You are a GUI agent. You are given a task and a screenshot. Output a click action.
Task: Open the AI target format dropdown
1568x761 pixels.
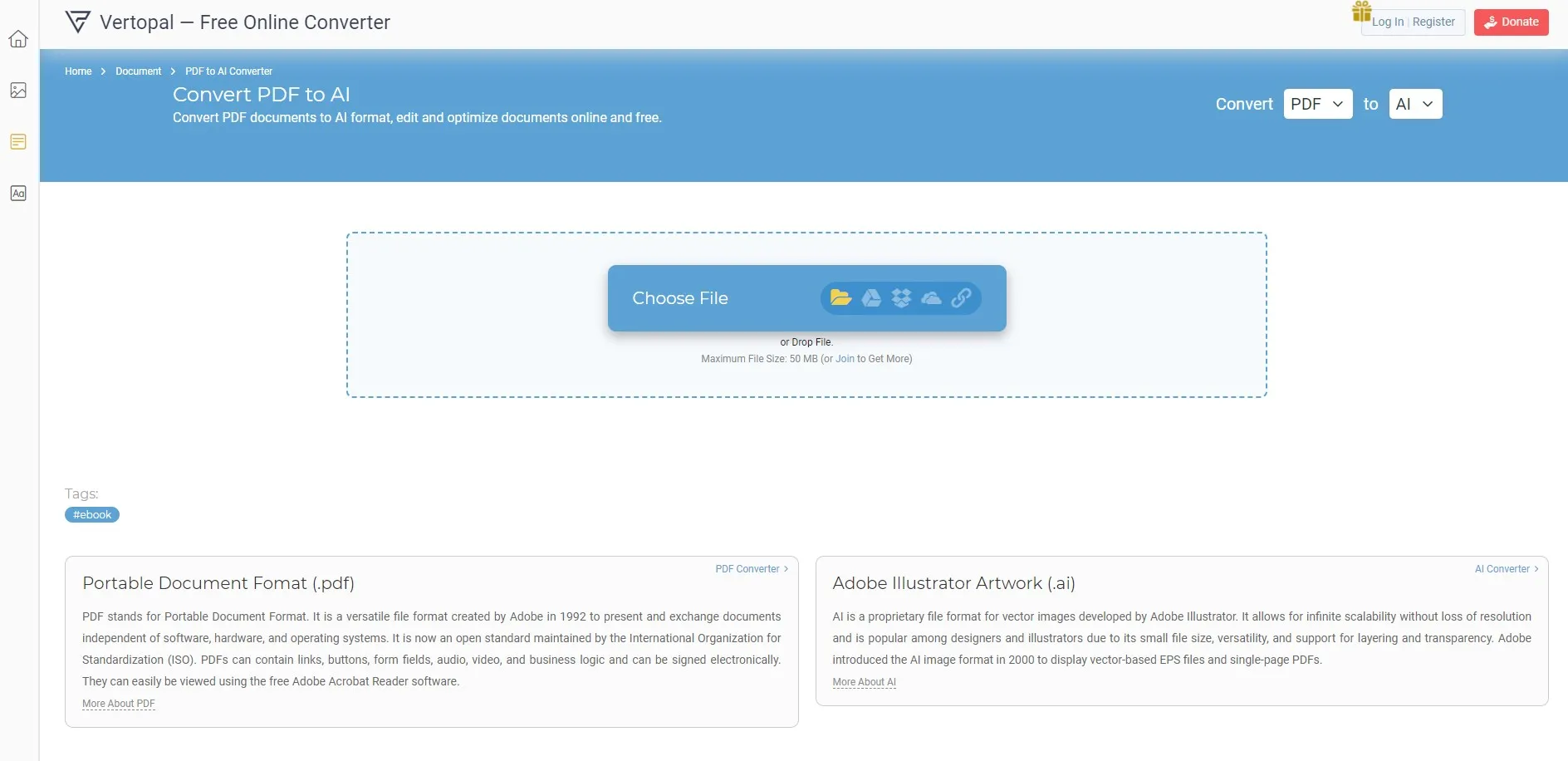pyautogui.click(x=1415, y=104)
